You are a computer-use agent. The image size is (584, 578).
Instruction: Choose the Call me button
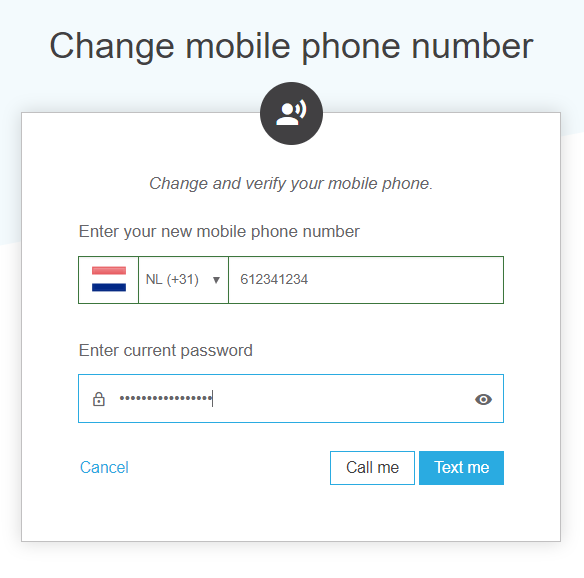pos(372,468)
